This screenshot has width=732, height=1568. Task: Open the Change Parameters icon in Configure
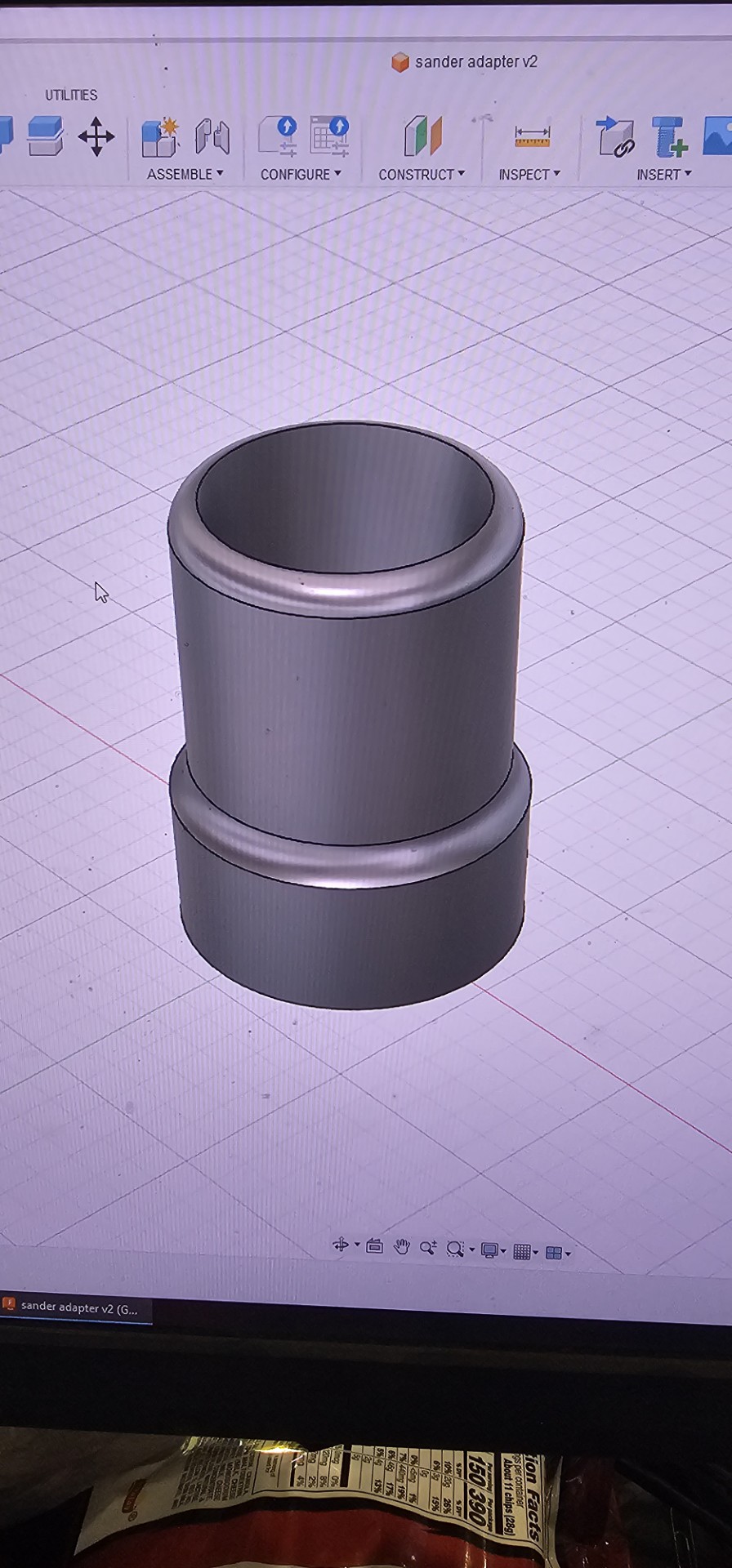(x=278, y=136)
